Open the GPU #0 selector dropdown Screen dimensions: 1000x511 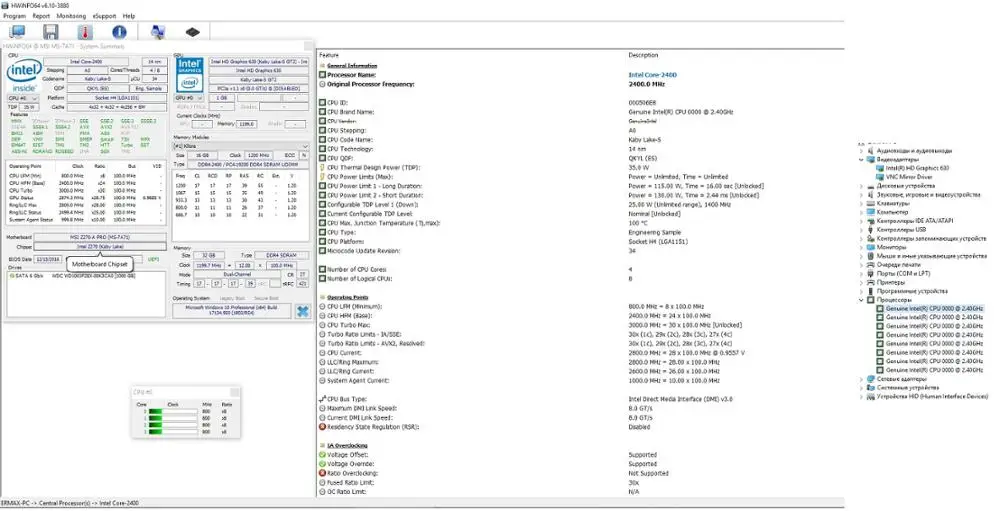click(x=189, y=98)
